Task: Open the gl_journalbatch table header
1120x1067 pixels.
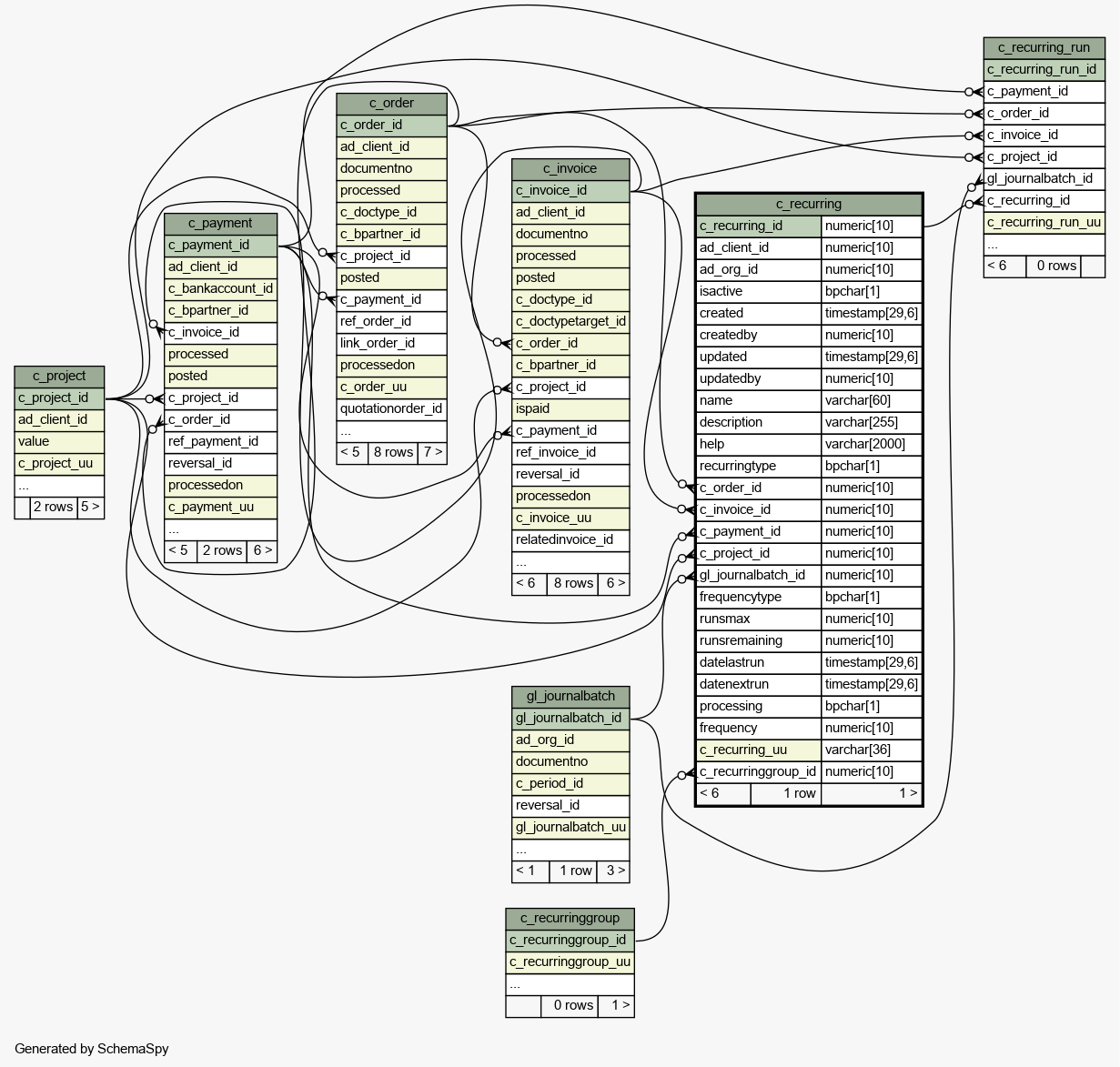Action: click(x=570, y=697)
